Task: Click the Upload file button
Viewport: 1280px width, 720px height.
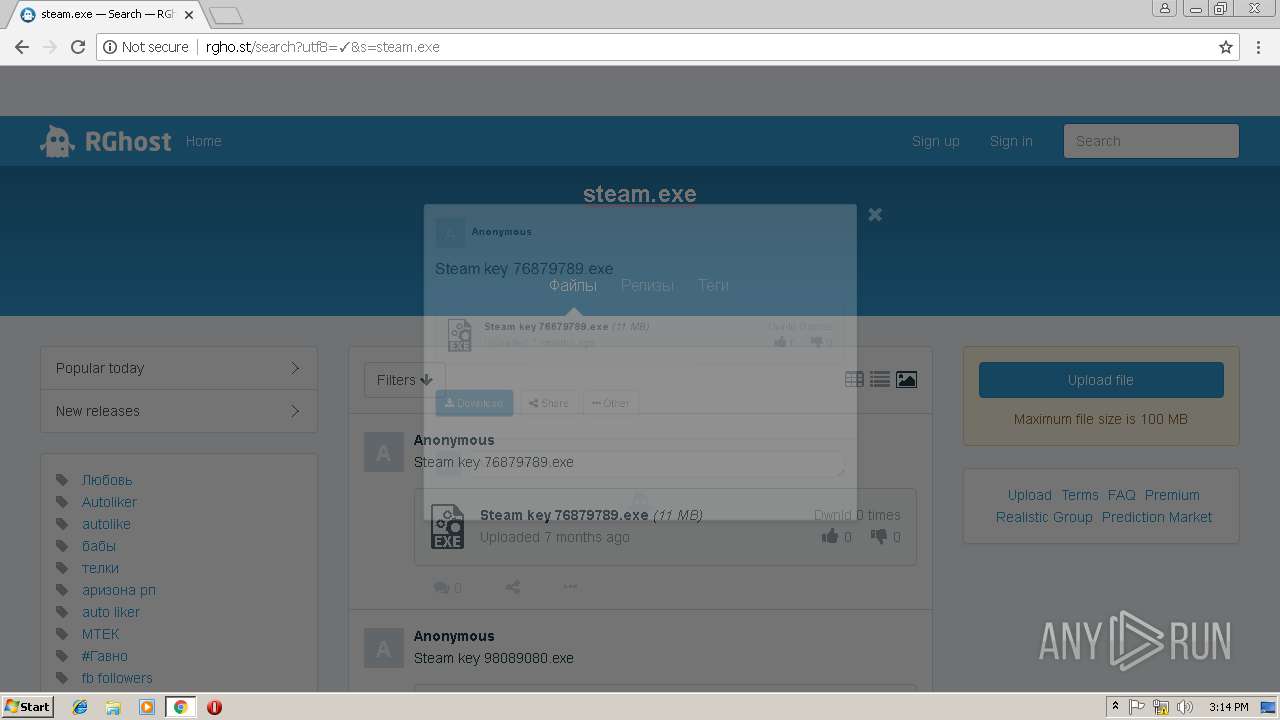Action: pyautogui.click(x=1101, y=380)
